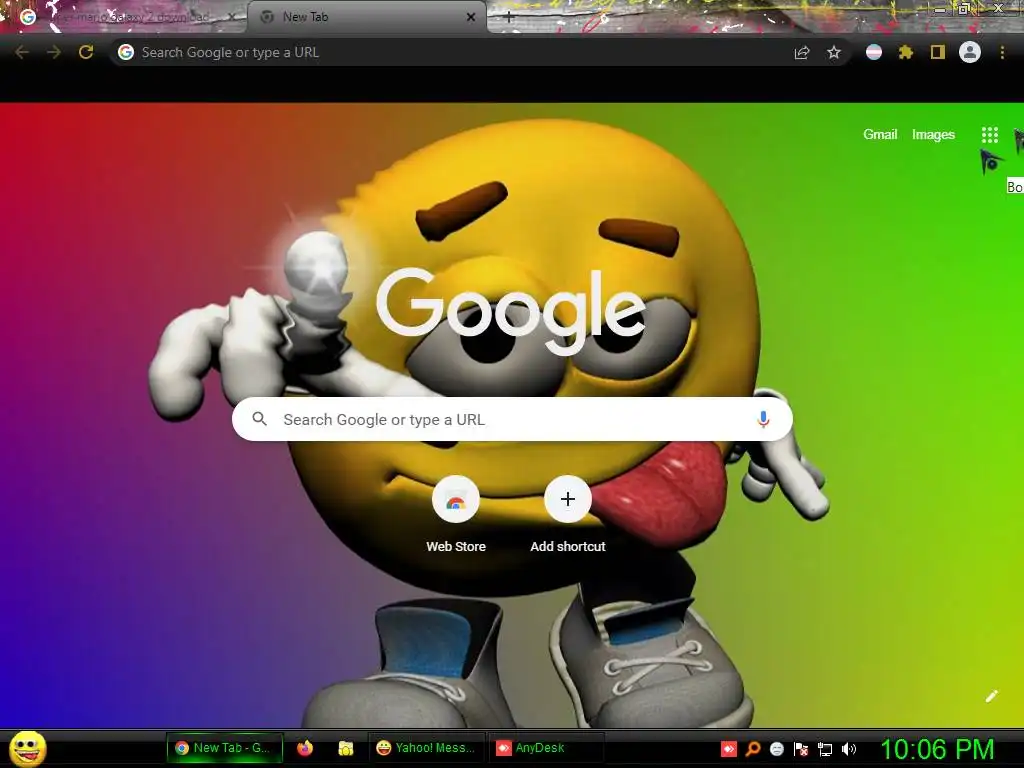
Task: Click the Google logo on the page
Action: (511, 312)
